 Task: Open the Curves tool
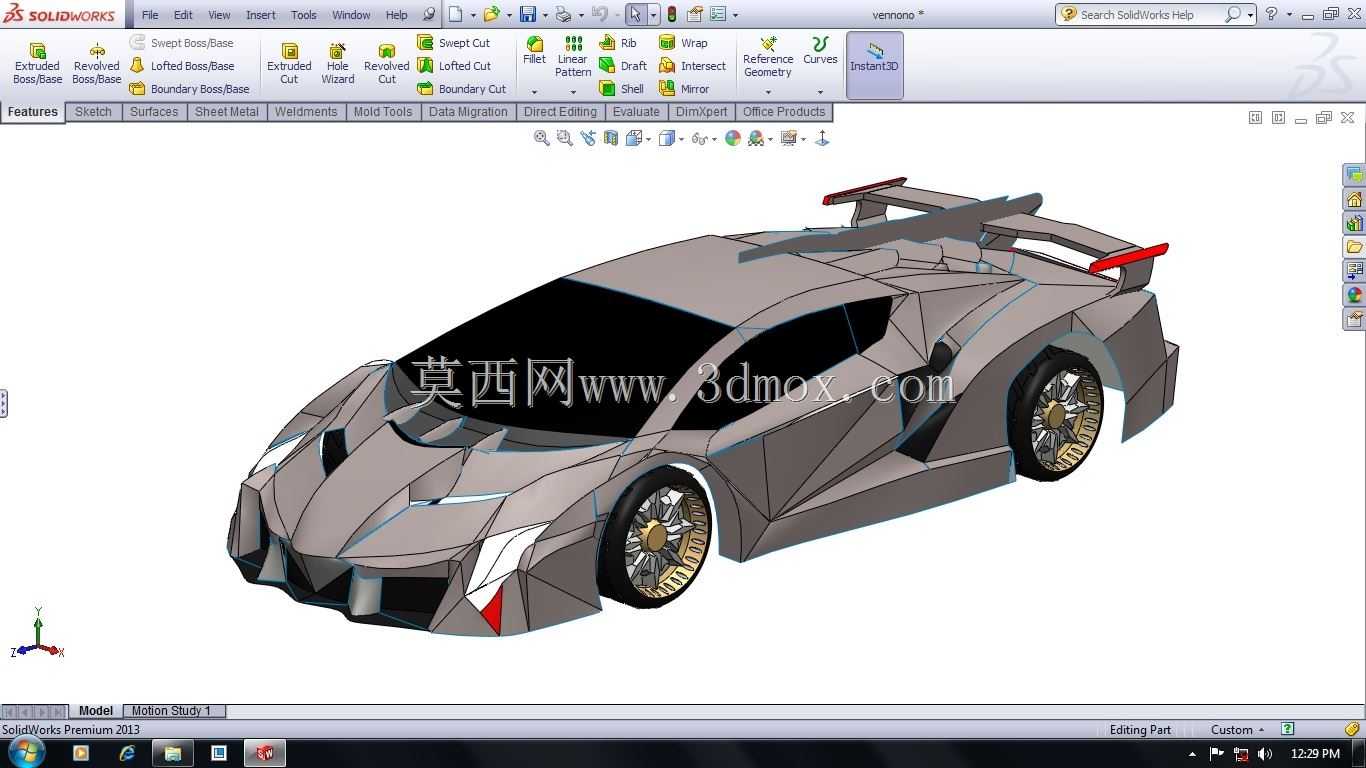pos(820,51)
